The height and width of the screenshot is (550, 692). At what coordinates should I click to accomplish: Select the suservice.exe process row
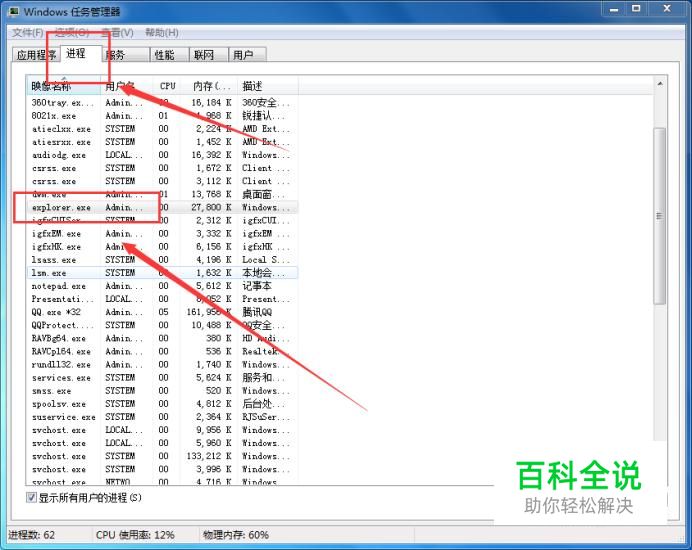click(x=162, y=417)
